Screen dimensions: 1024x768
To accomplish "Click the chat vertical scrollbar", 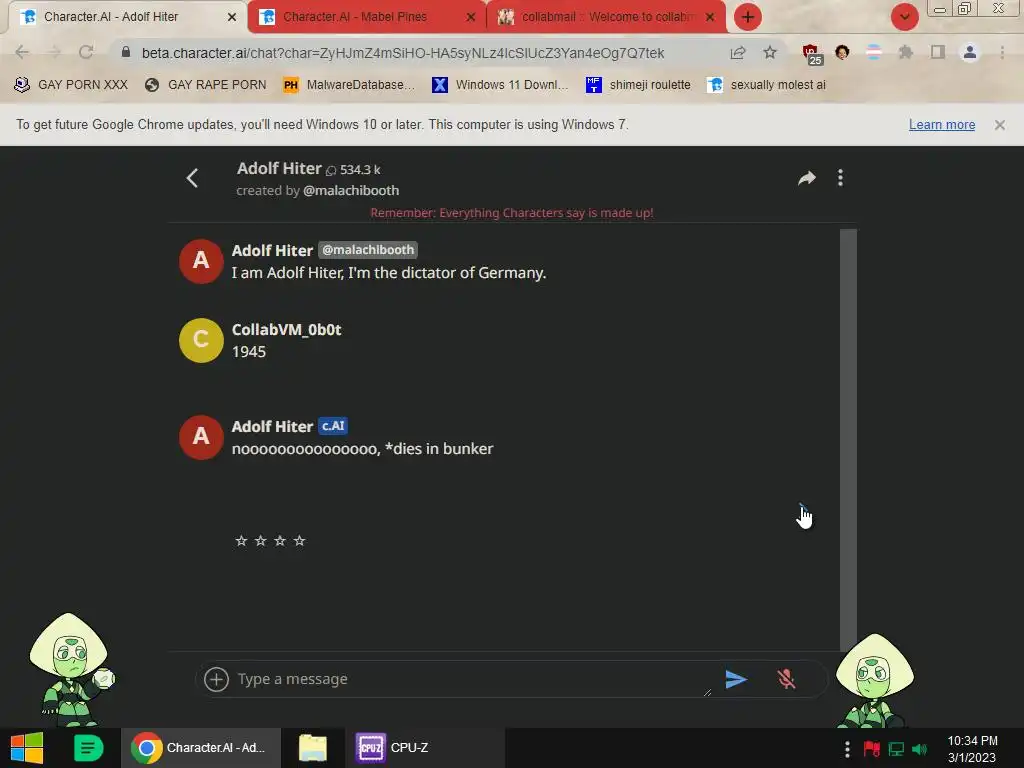I will [848, 438].
